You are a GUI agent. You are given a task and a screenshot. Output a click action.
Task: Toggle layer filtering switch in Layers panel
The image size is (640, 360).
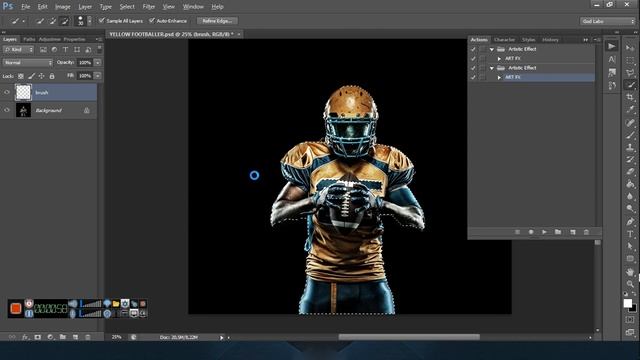point(99,49)
